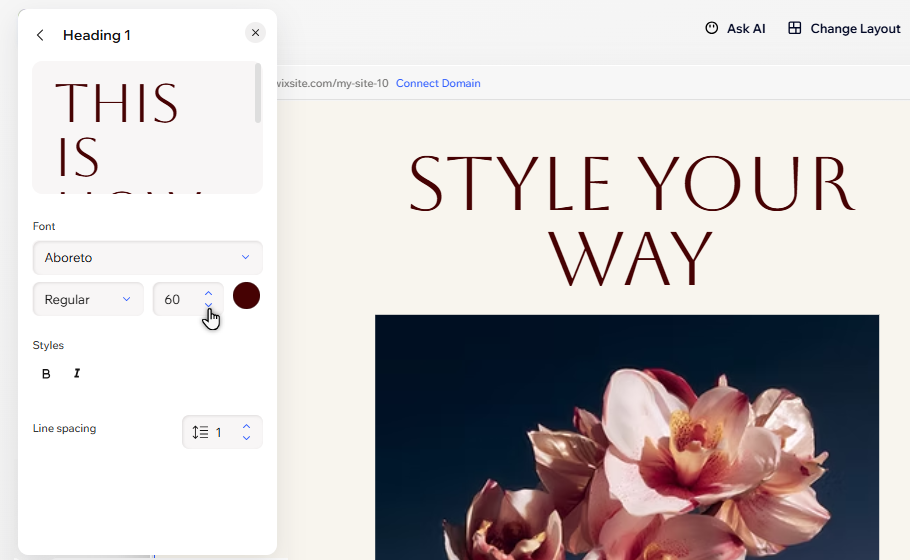Select the orchid flower image
Image resolution: width=910 pixels, height=560 pixels.
627,438
